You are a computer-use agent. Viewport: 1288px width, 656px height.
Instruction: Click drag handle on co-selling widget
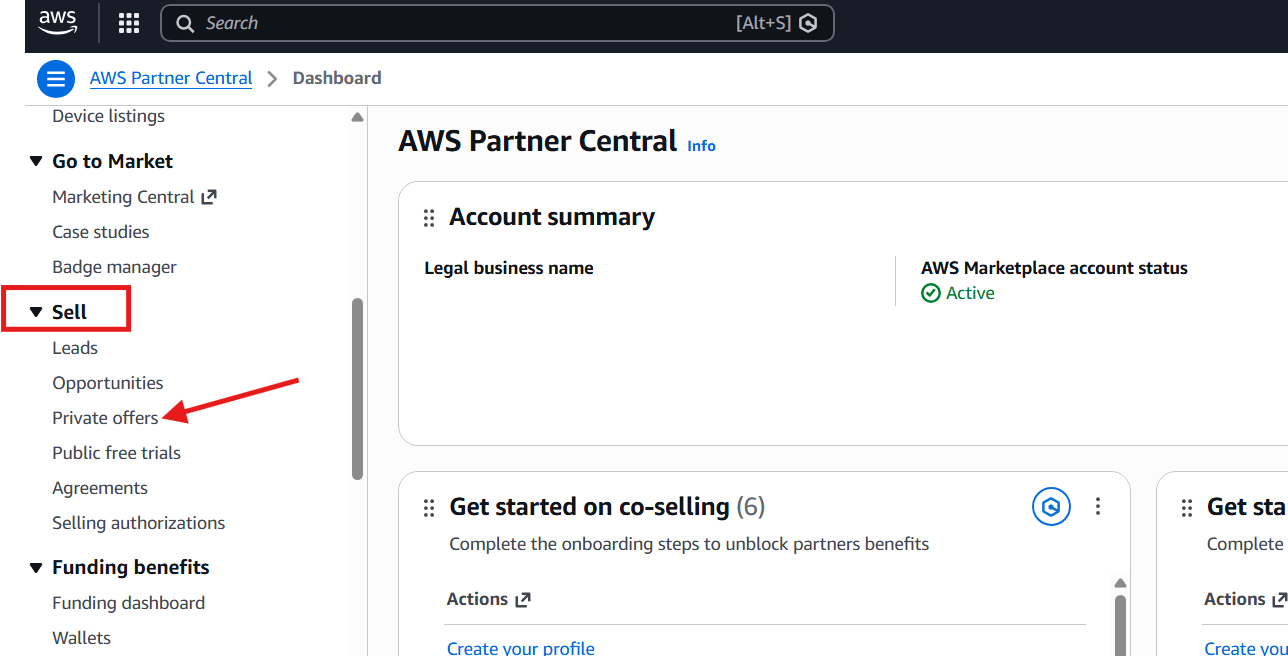pyautogui.click(x=429, y=508)
